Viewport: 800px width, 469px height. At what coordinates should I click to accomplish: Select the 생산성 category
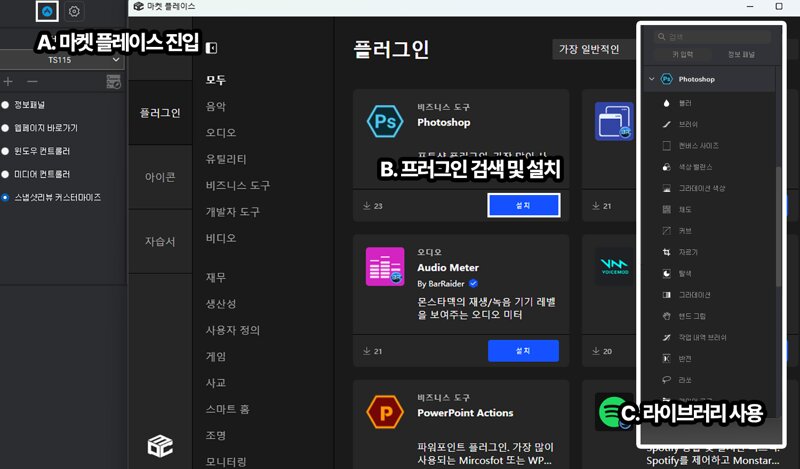click(x=221, y=304)
